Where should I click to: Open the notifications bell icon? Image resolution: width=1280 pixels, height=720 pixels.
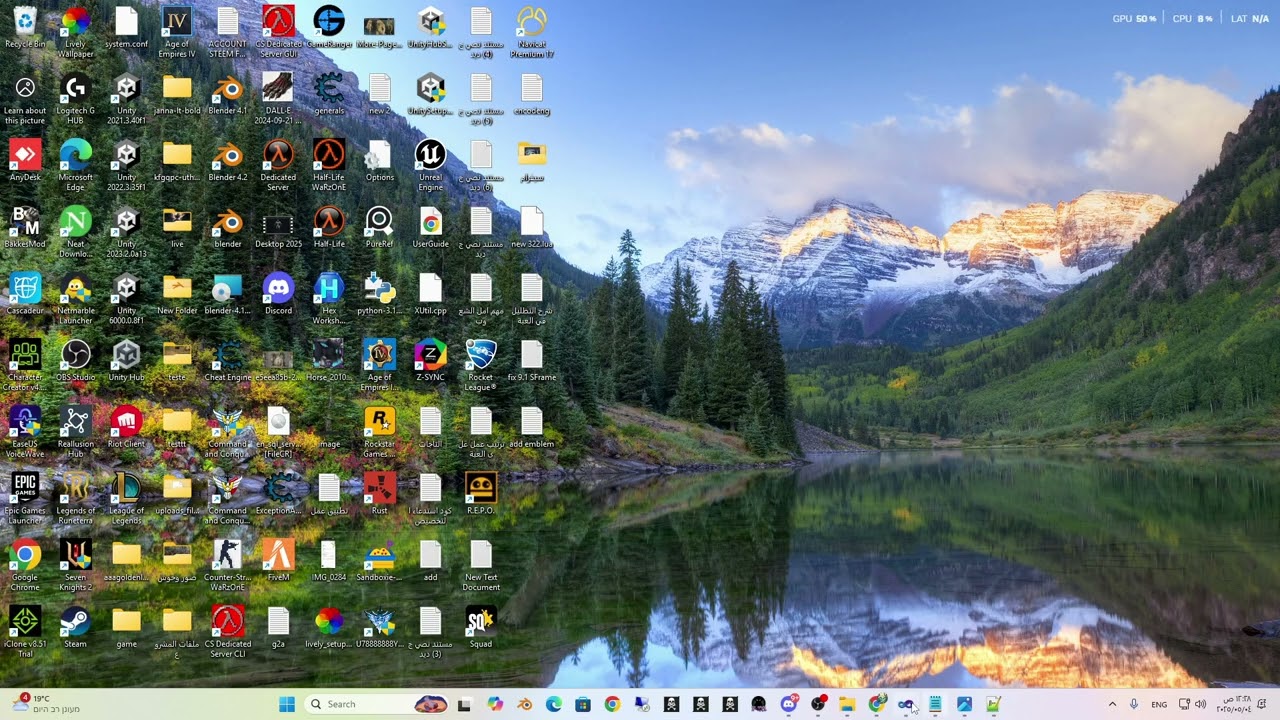tap(1262, 704)
